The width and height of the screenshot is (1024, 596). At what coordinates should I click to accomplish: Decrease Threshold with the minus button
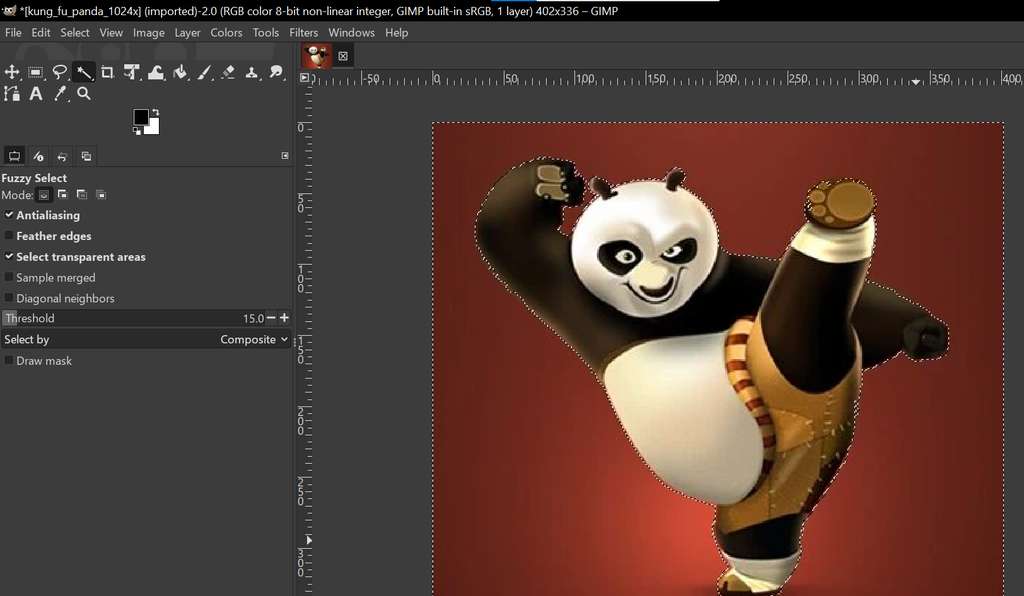coord(271,318)
